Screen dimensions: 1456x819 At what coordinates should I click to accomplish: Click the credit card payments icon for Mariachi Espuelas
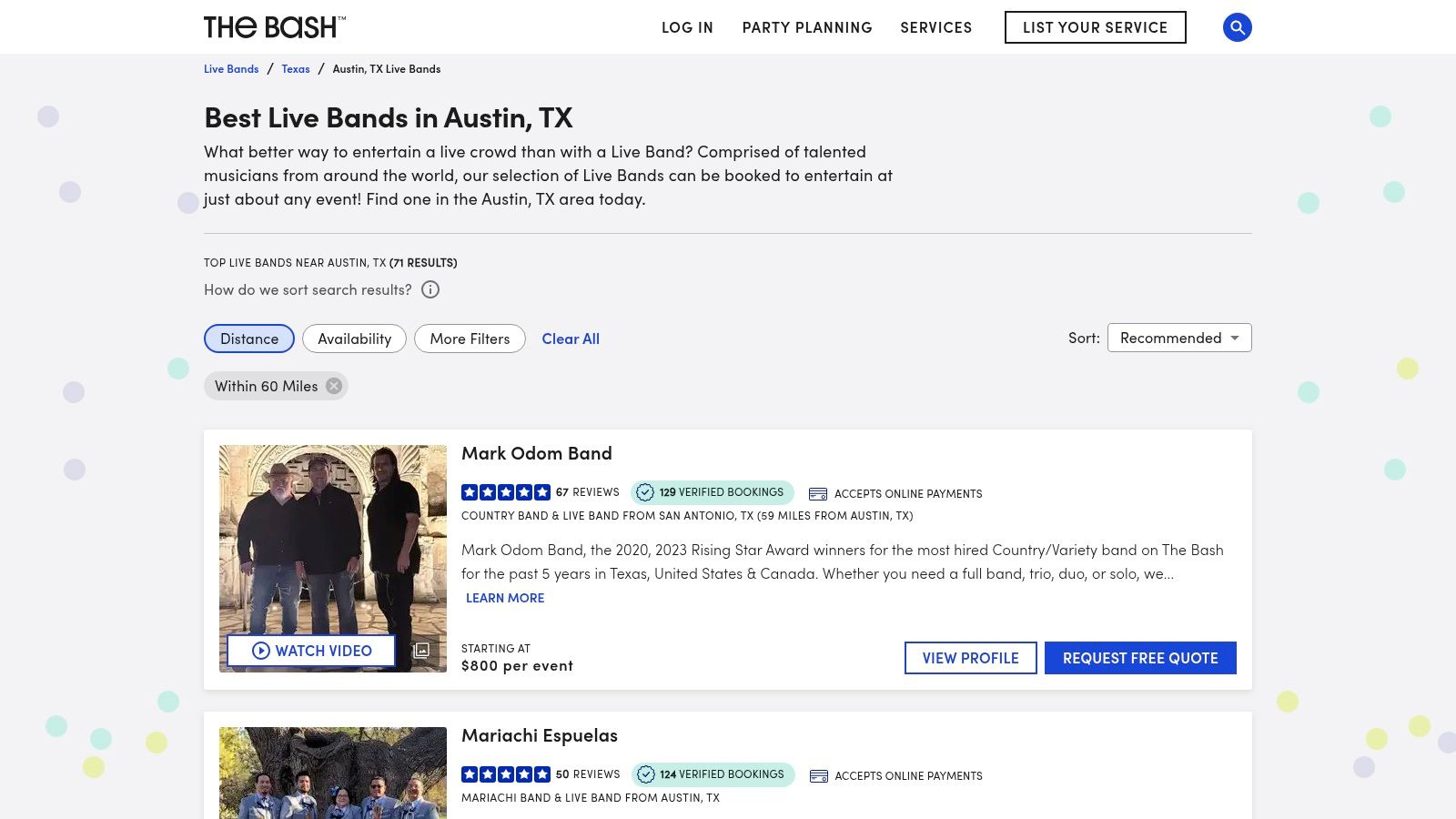[817, 775]
